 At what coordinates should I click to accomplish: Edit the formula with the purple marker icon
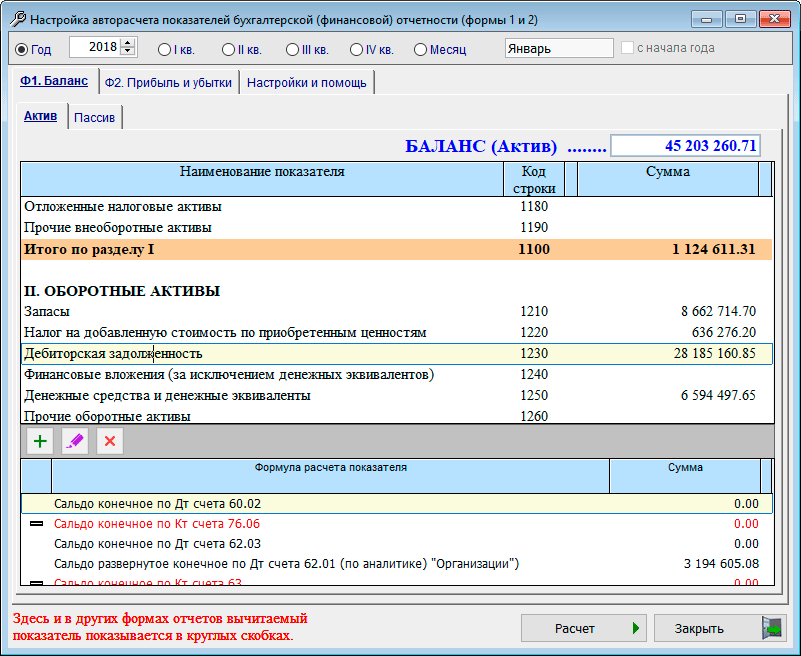point(75,441)
